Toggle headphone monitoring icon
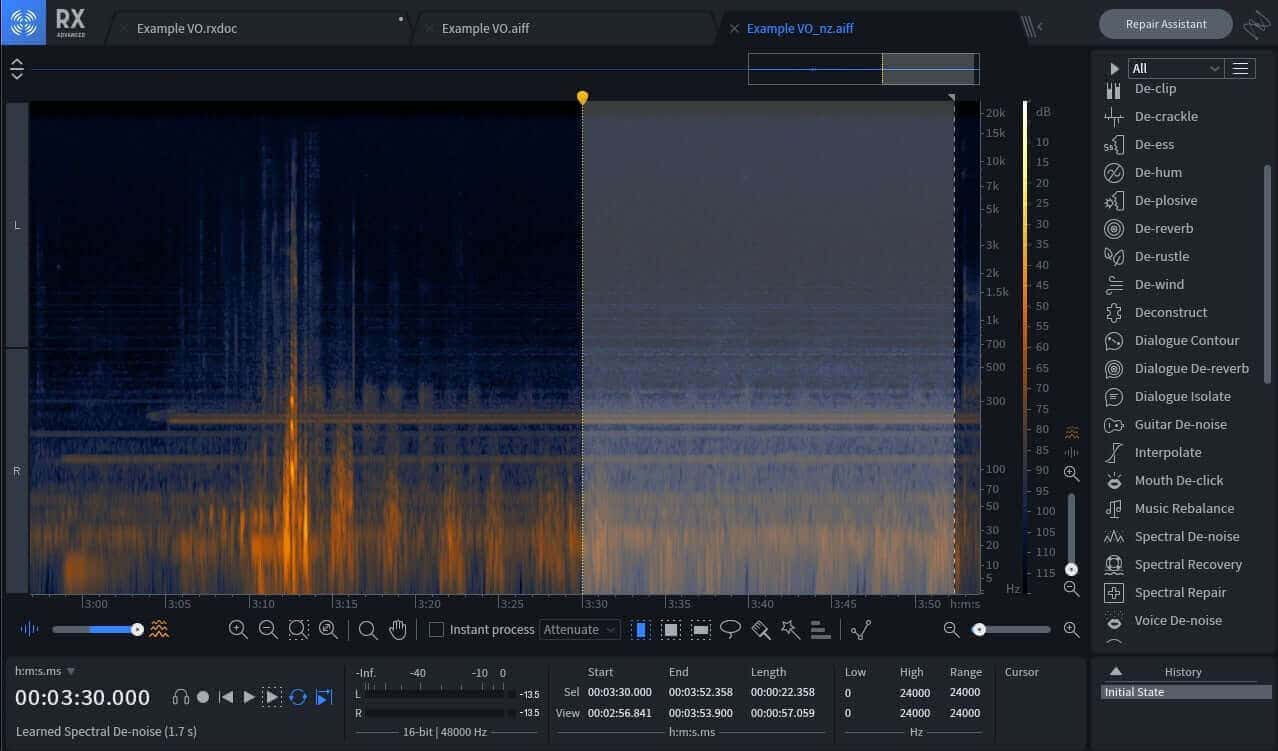This screenshot has height=751, width=1278. pos(181,697)
